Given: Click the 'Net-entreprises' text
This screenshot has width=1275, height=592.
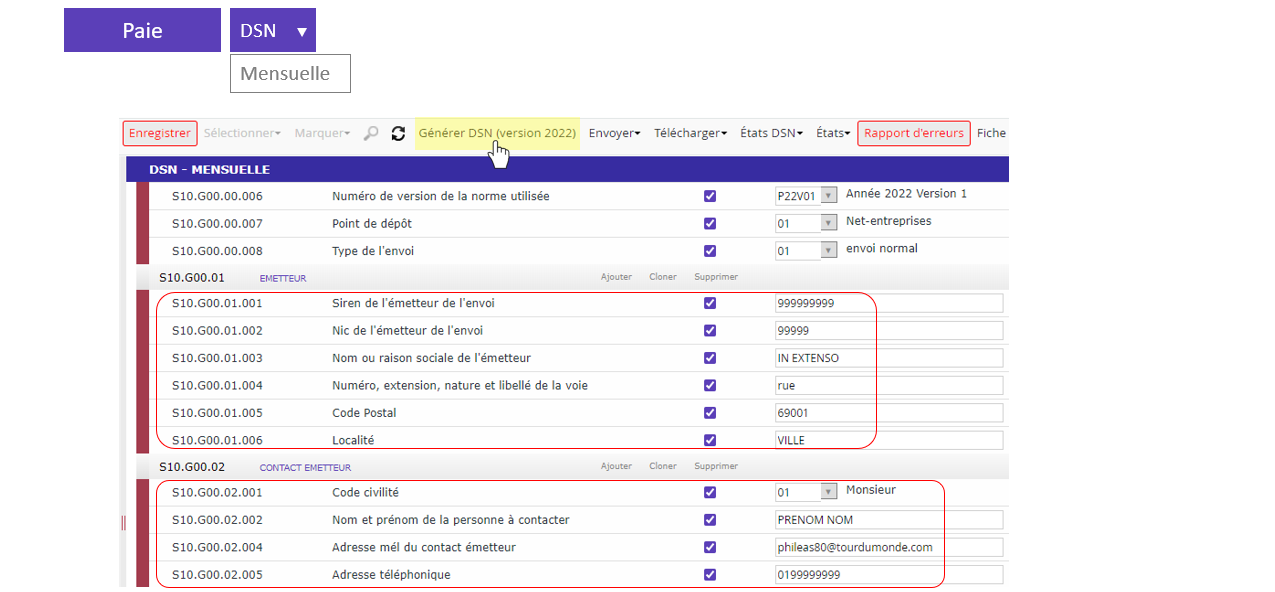Looking at the screenshot, I should (888, 221).
